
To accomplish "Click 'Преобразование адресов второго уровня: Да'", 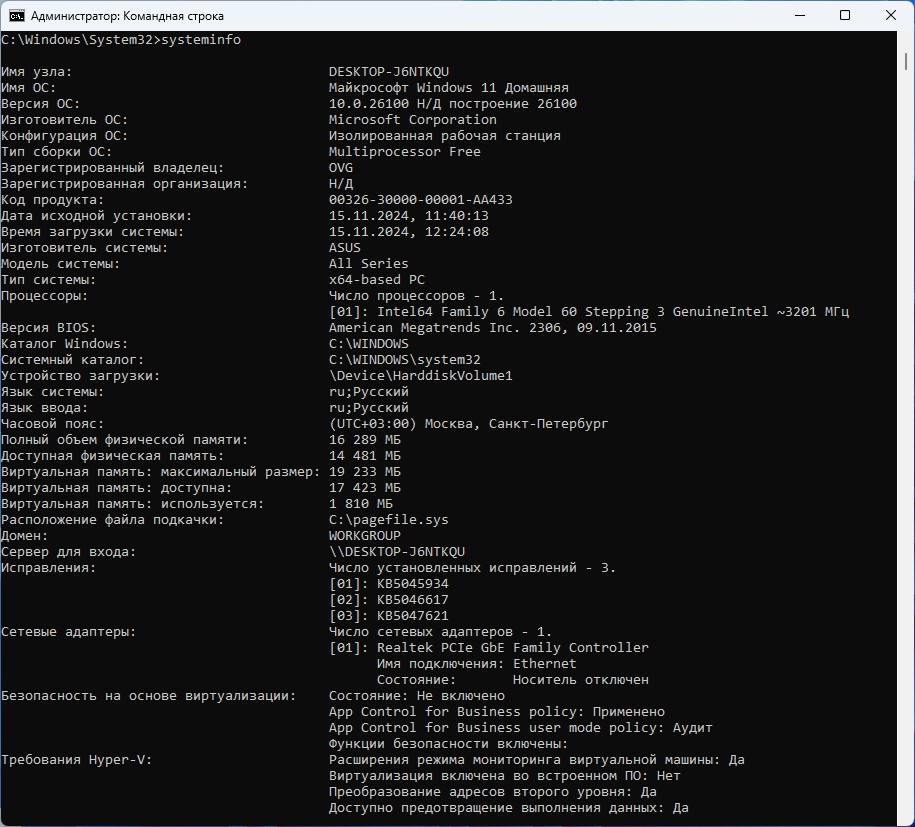I will pyautogui.click(x=493, y=792).
